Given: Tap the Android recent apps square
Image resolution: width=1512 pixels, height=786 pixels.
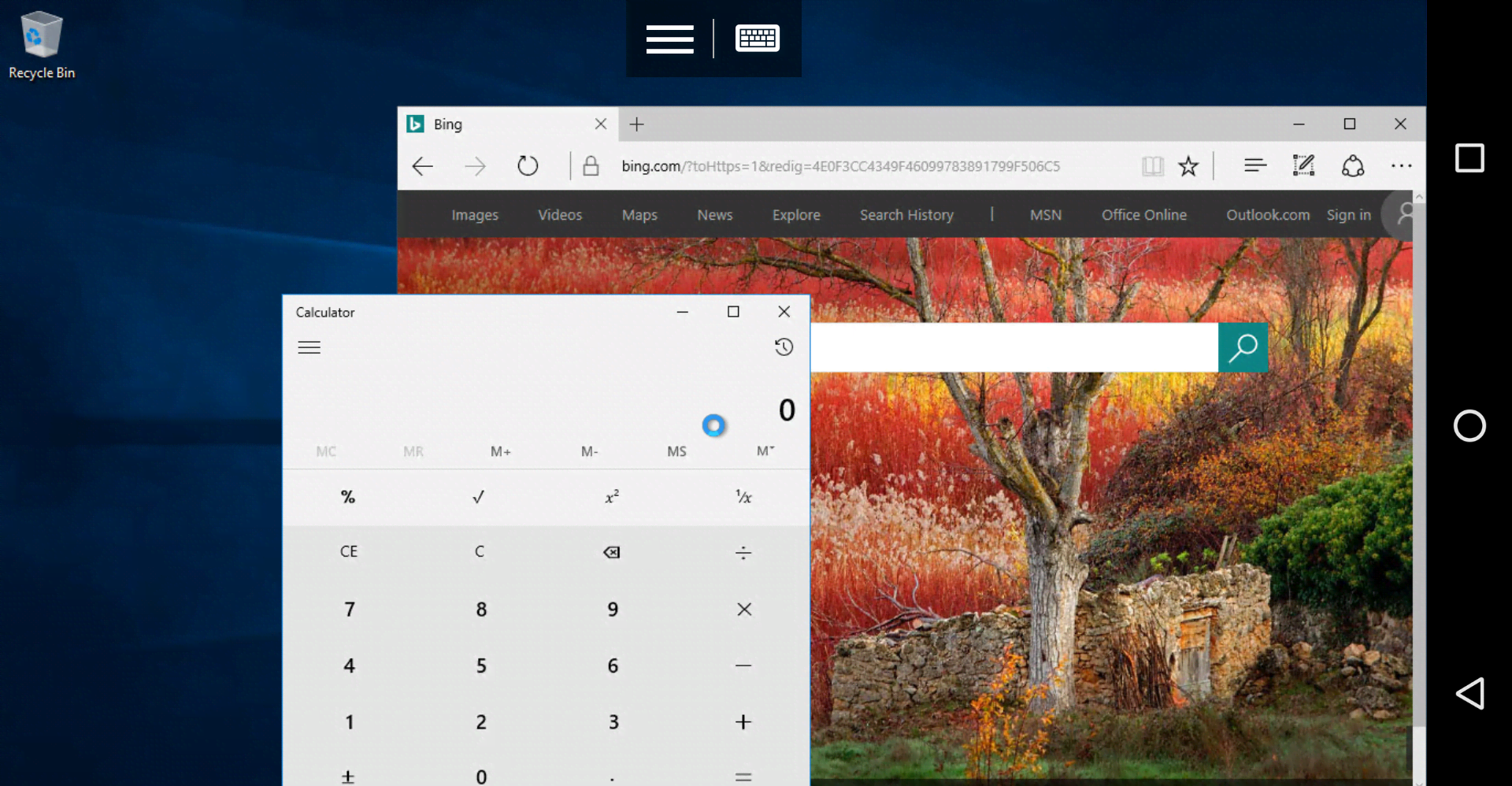Looking at the screenshot, I should [1469, 158].
